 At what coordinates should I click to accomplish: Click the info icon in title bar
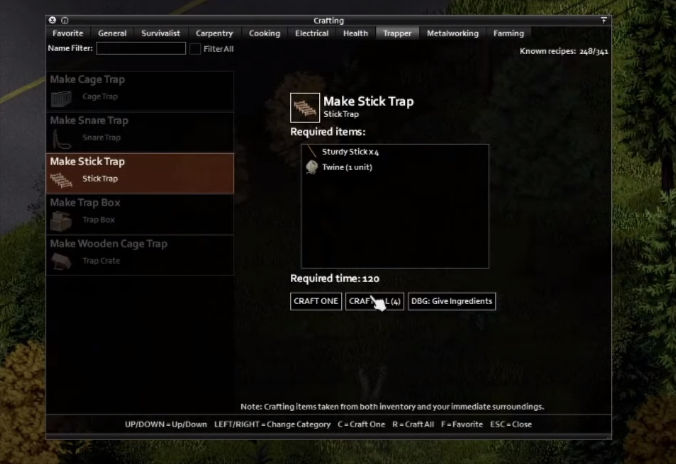tap(65, 20)
